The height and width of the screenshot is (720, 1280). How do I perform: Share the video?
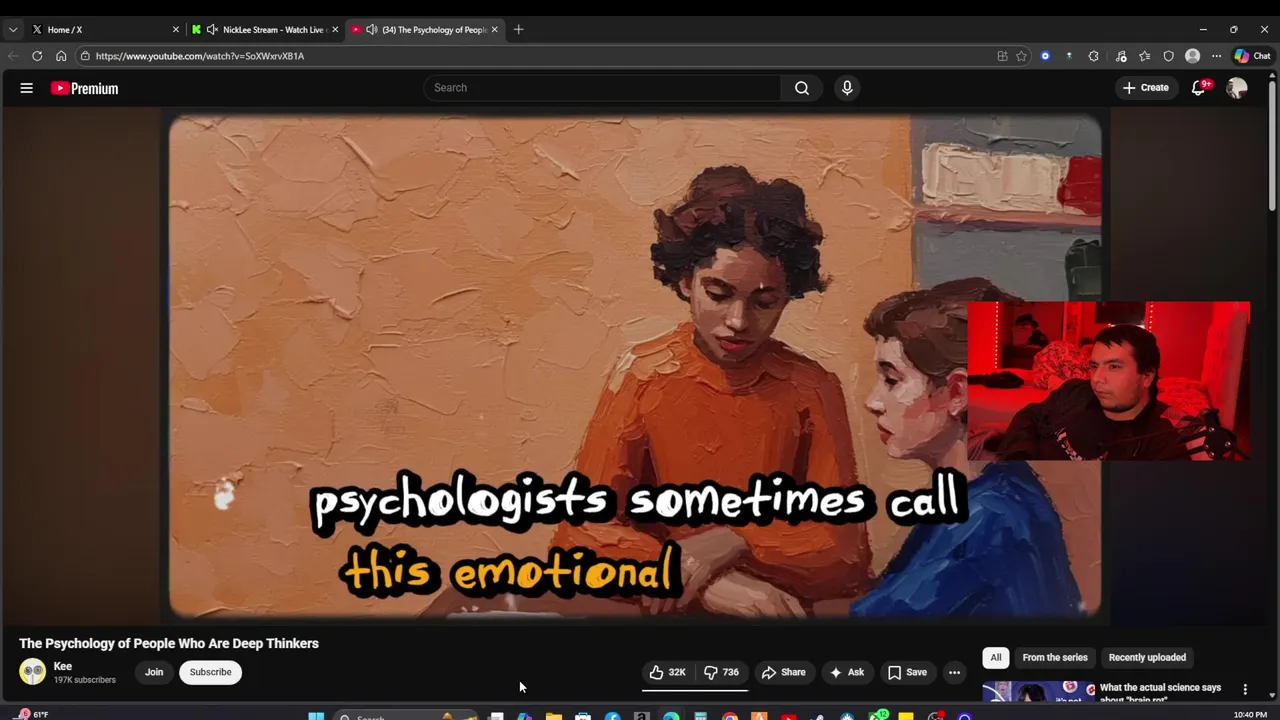783,672
